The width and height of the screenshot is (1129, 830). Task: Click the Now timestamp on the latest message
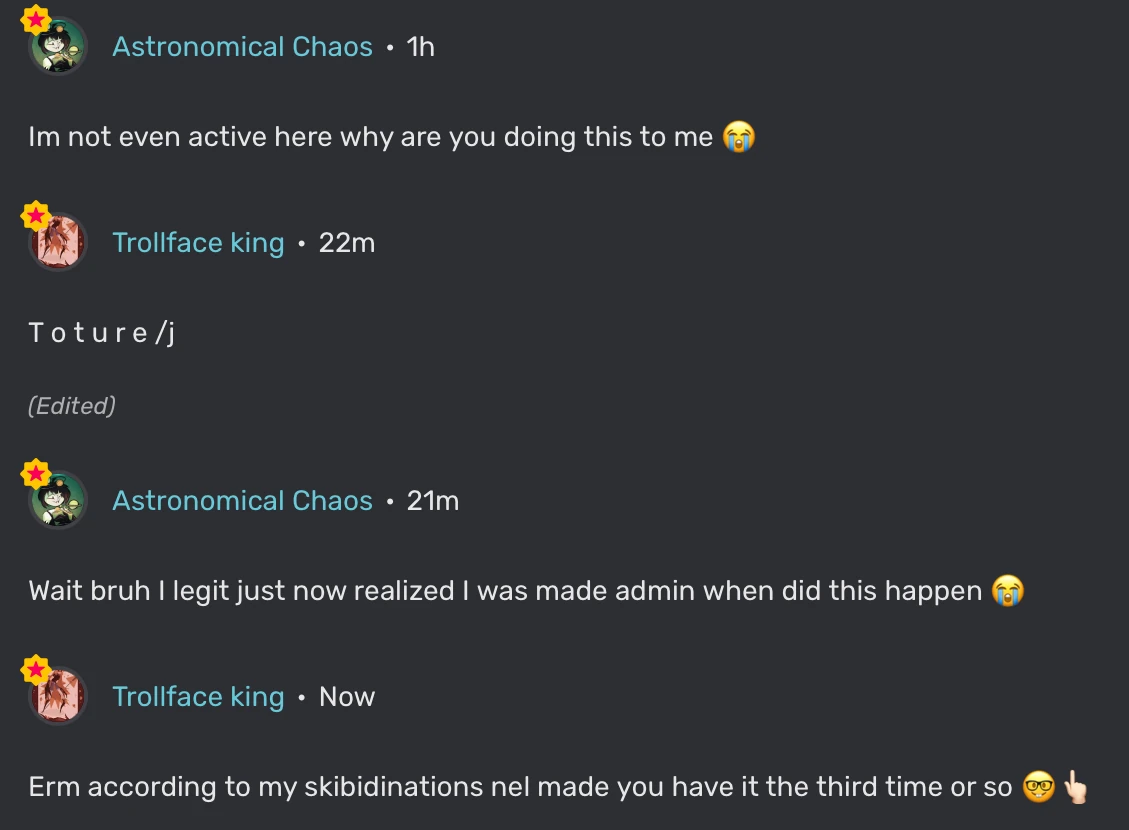(x=346, y=696)
